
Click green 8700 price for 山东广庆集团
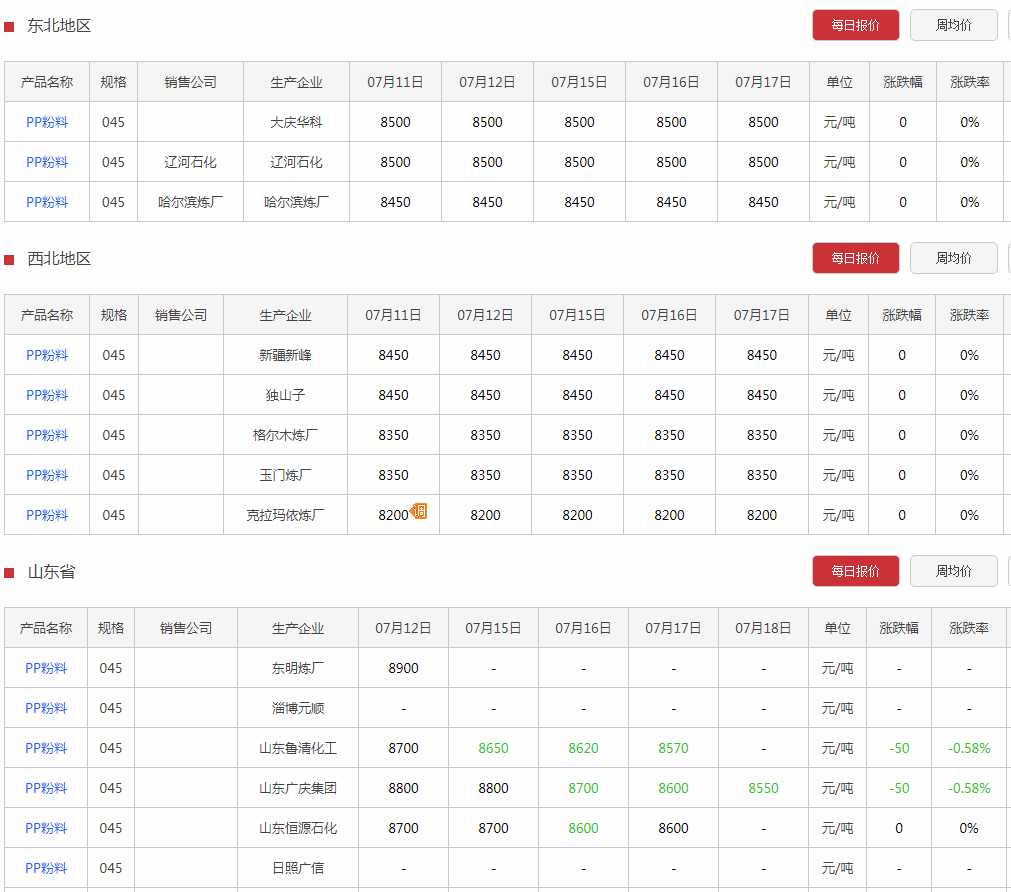point(584,788)
